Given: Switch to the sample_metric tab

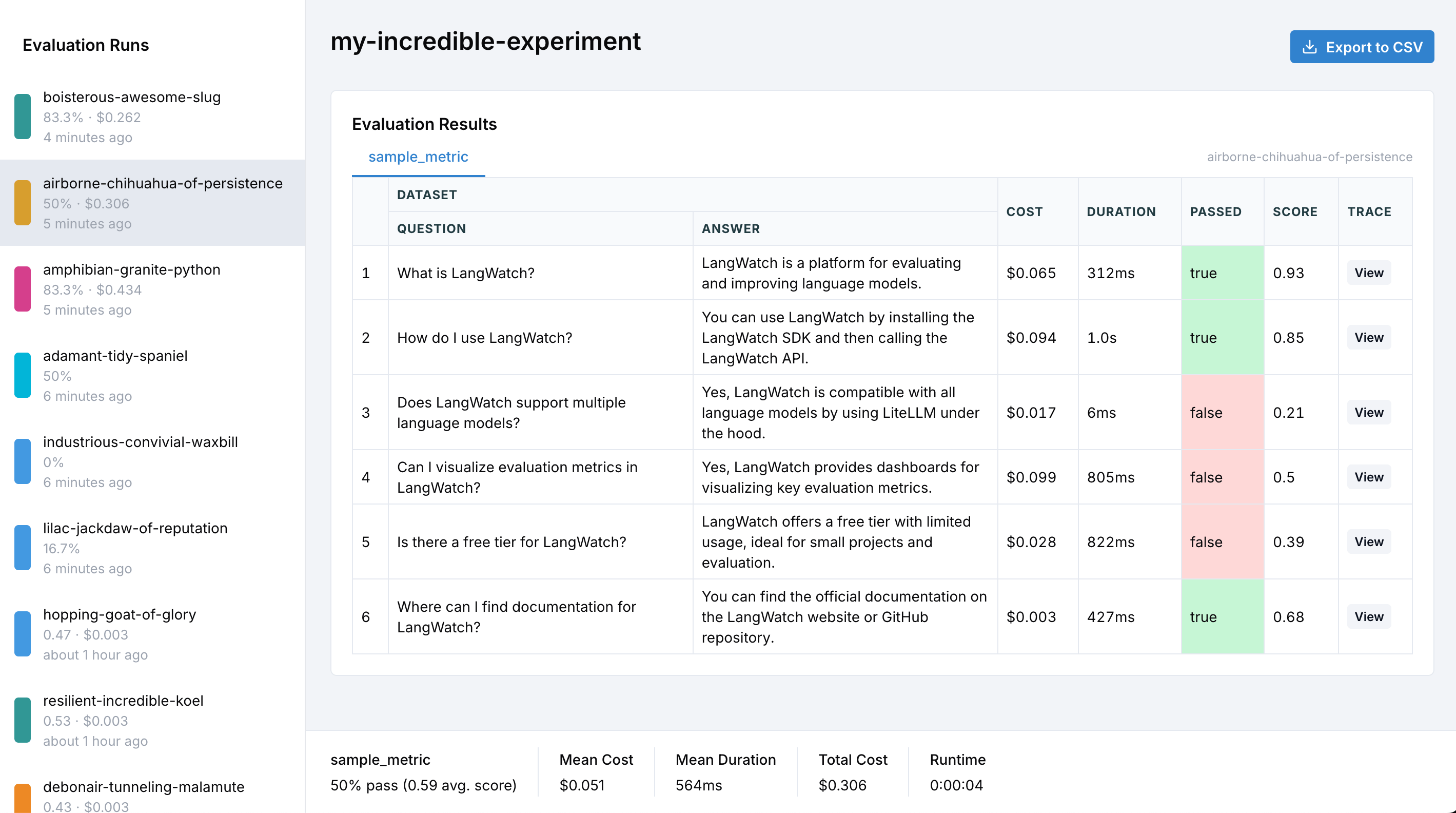Looking at the screenshot, I should (418, 157).
